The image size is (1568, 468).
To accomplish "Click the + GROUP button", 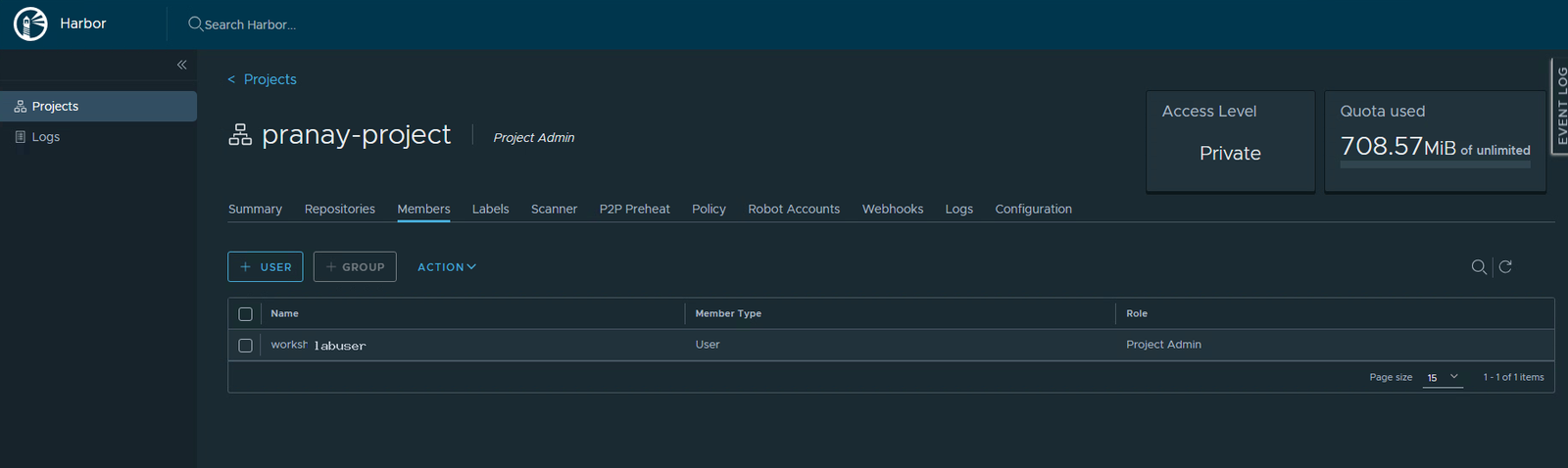I will coord(355,266).
